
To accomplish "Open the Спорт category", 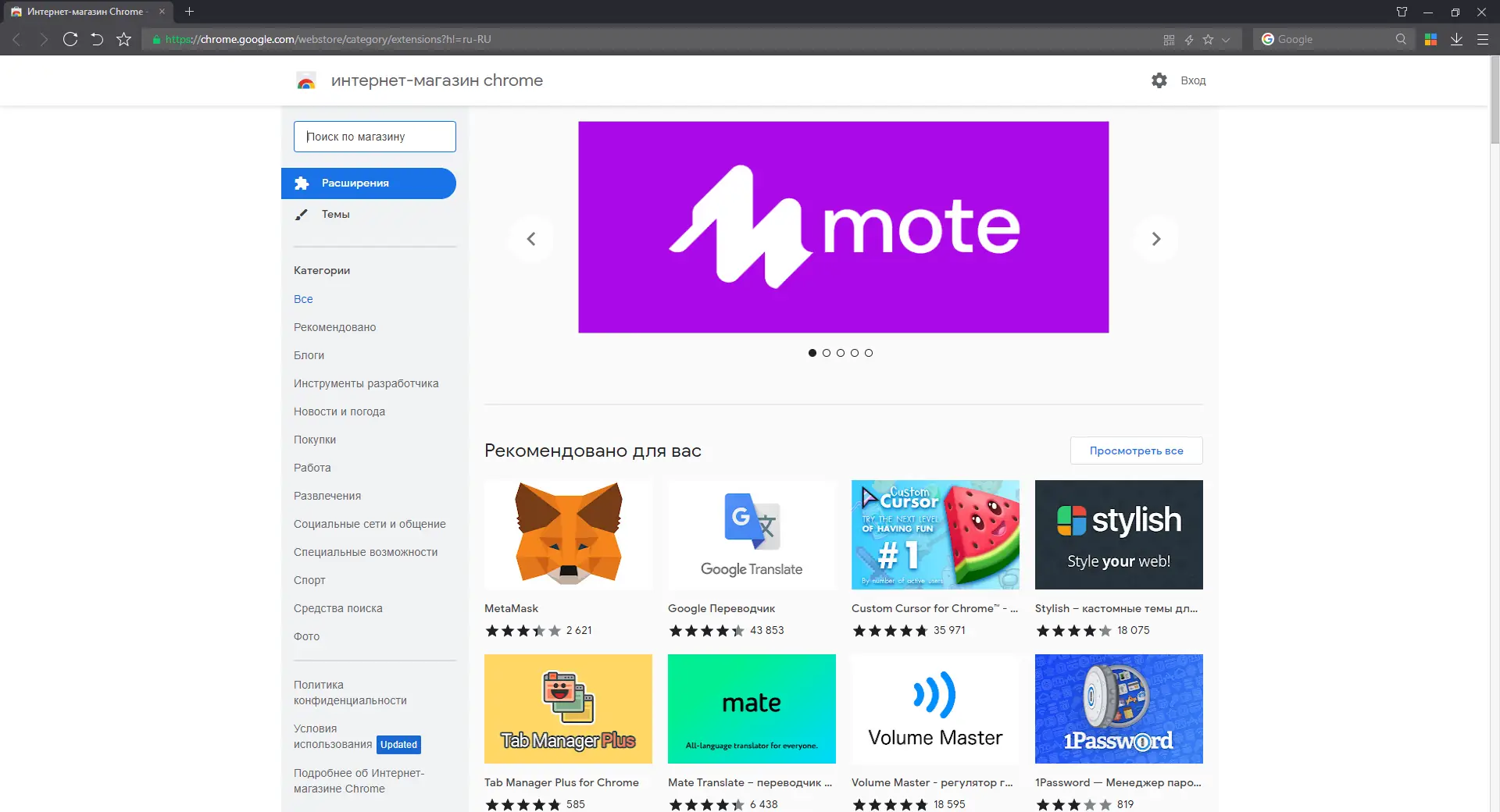I will pos(309,580).
